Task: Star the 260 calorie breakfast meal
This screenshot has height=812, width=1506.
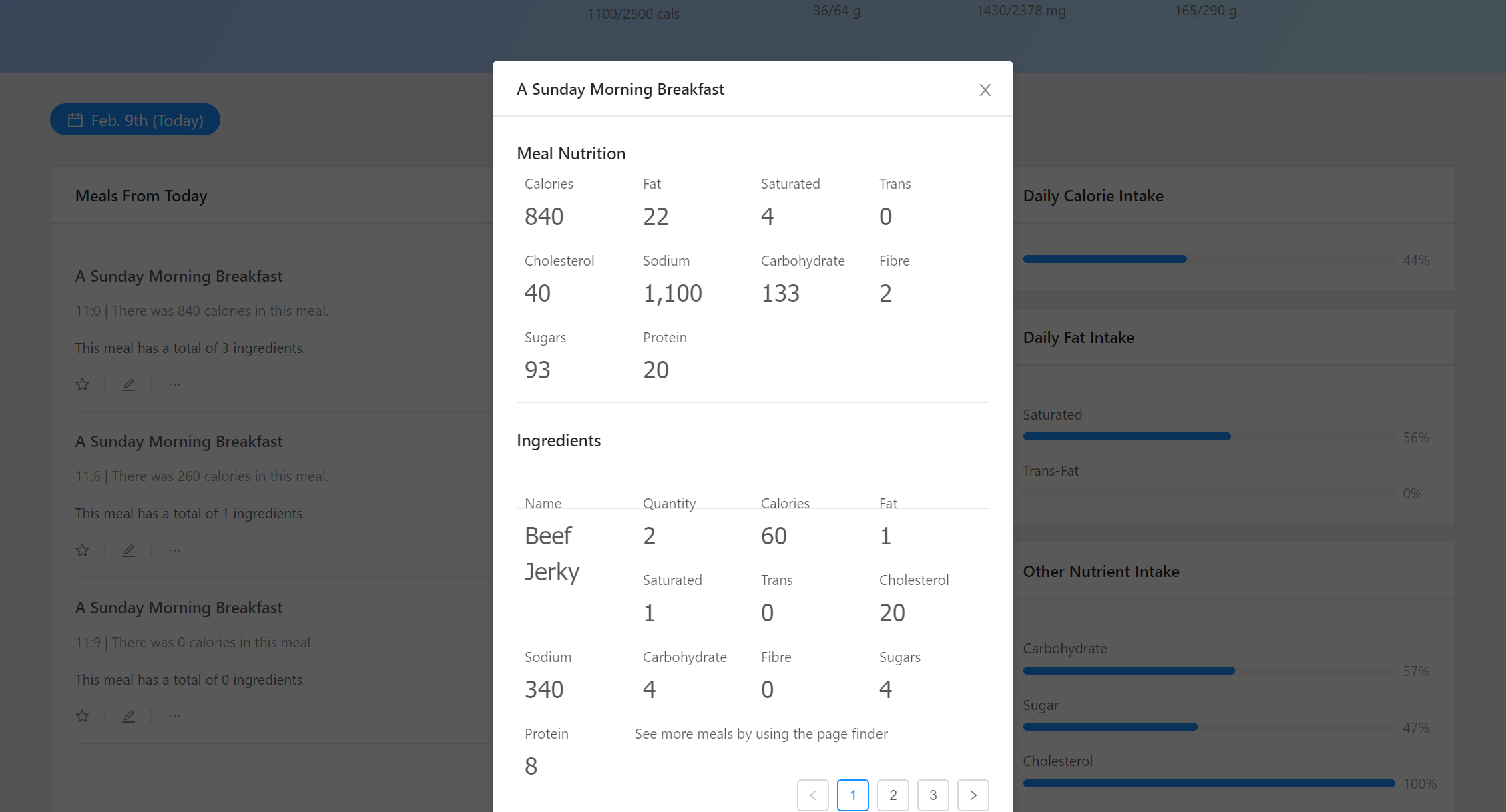Action: tap(83, 550)
